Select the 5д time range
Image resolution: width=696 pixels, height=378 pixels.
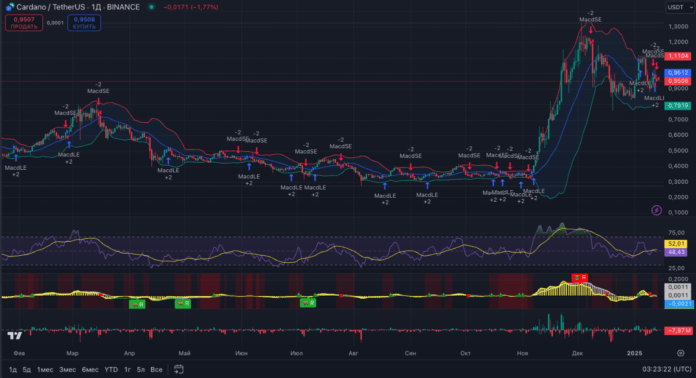tap(27, 370)
